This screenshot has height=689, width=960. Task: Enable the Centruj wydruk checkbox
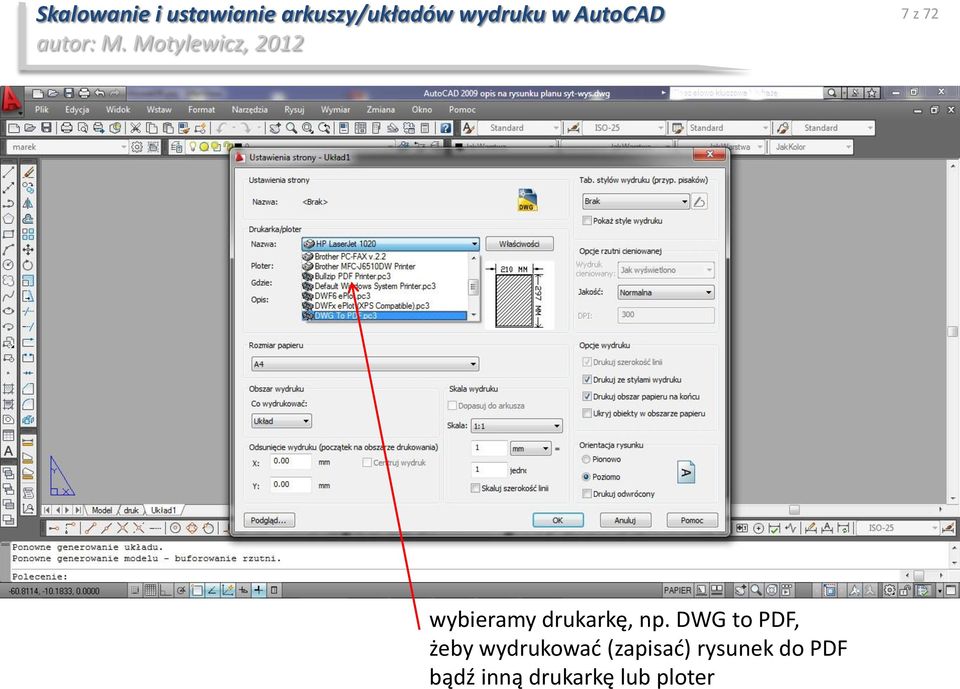367,462
